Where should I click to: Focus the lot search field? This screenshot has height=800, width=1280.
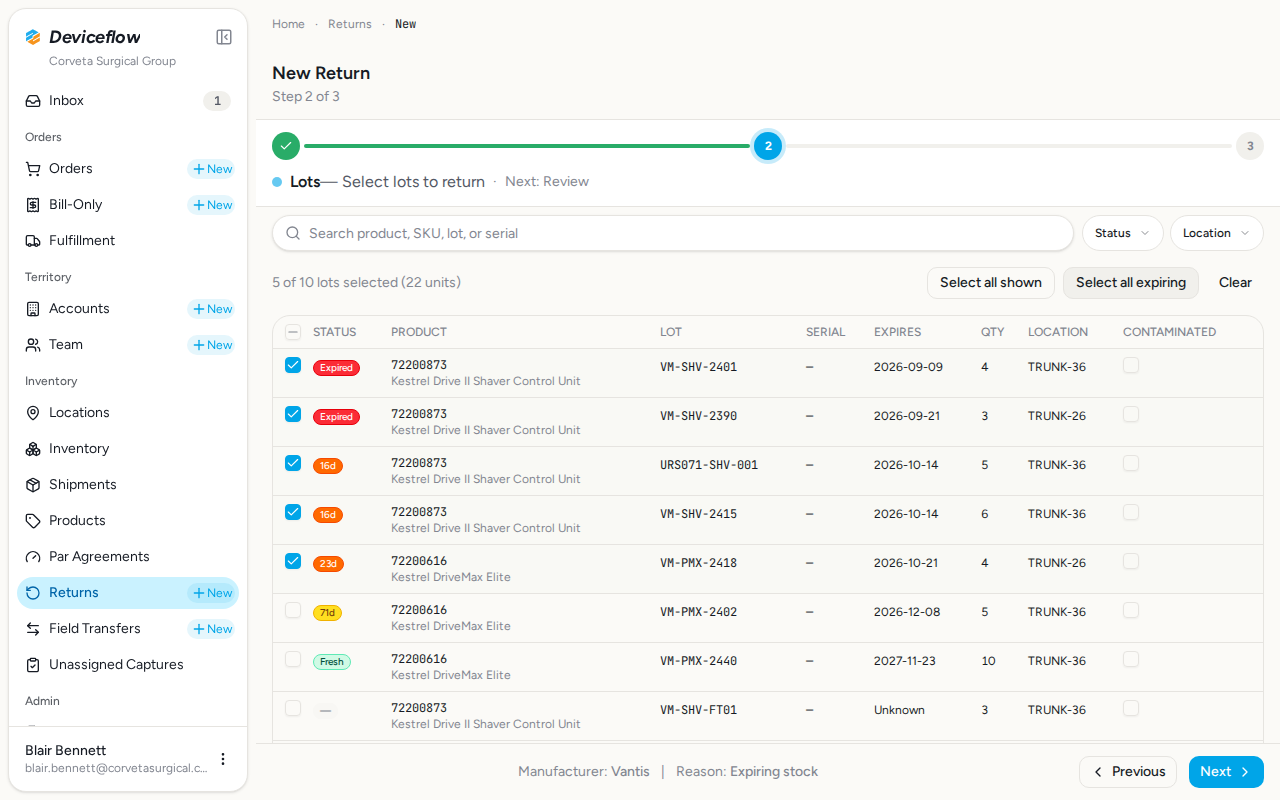pyautogui.click(x=673, y=233)
